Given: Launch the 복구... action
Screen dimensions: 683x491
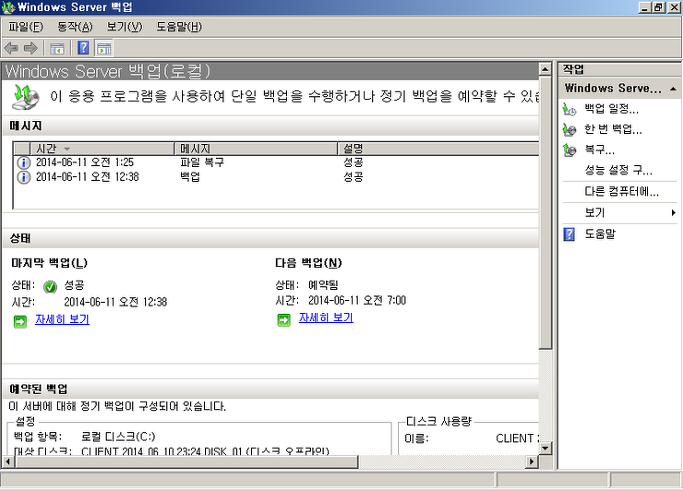Looking at the screenshot, I should click(599, 150).
